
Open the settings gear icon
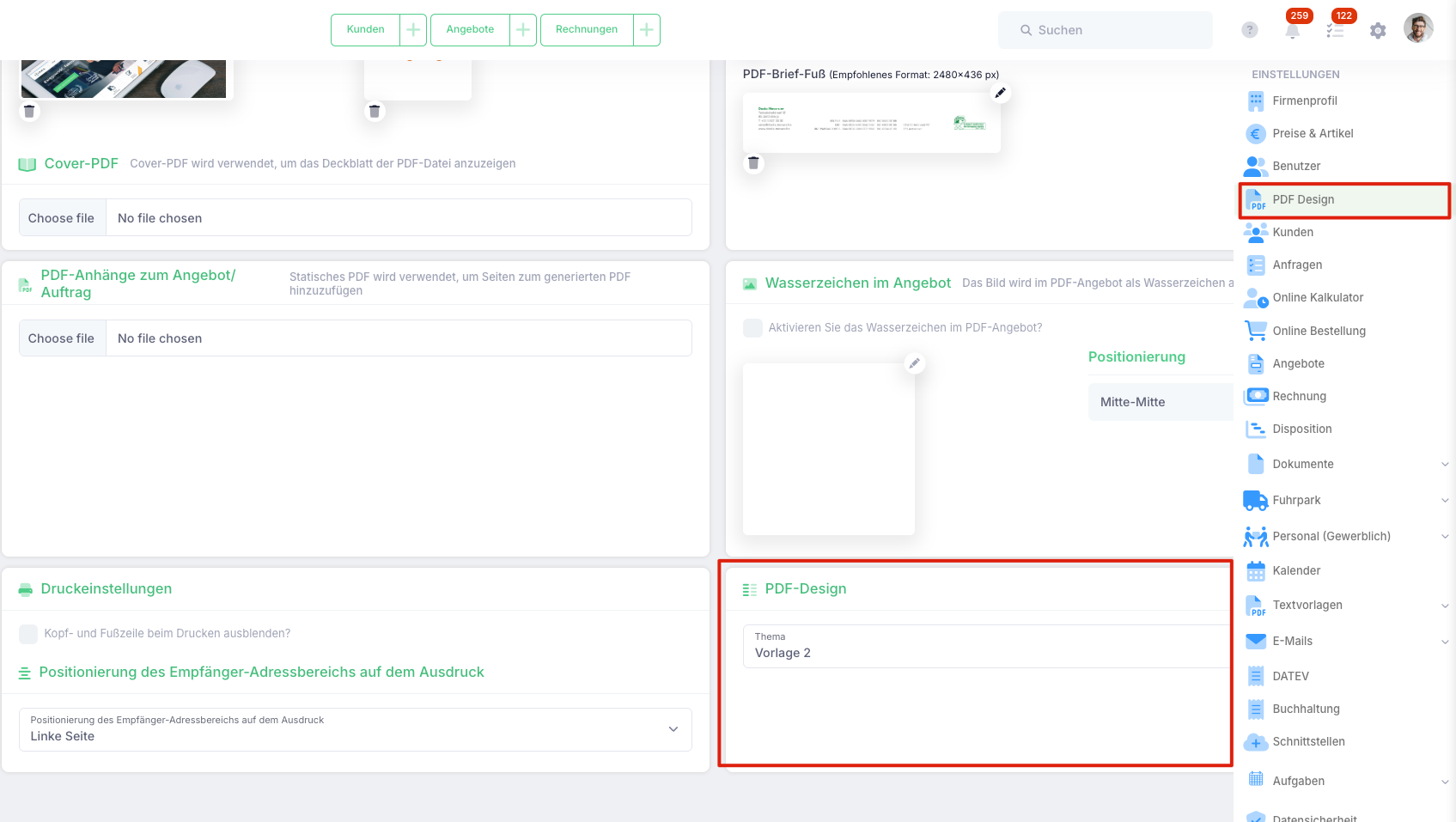tap(1378, 30)
